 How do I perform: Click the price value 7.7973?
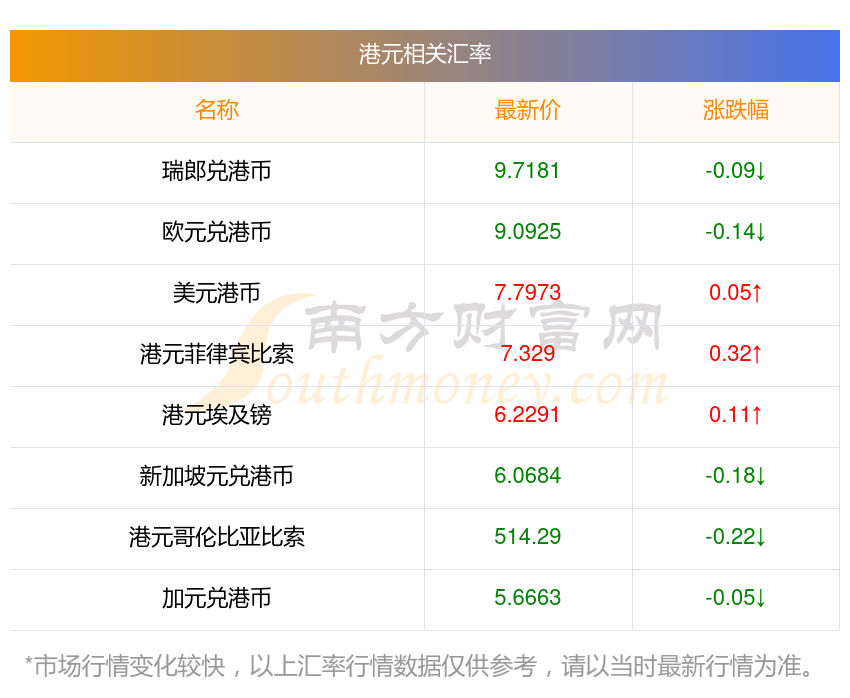[x=527, y=293]
